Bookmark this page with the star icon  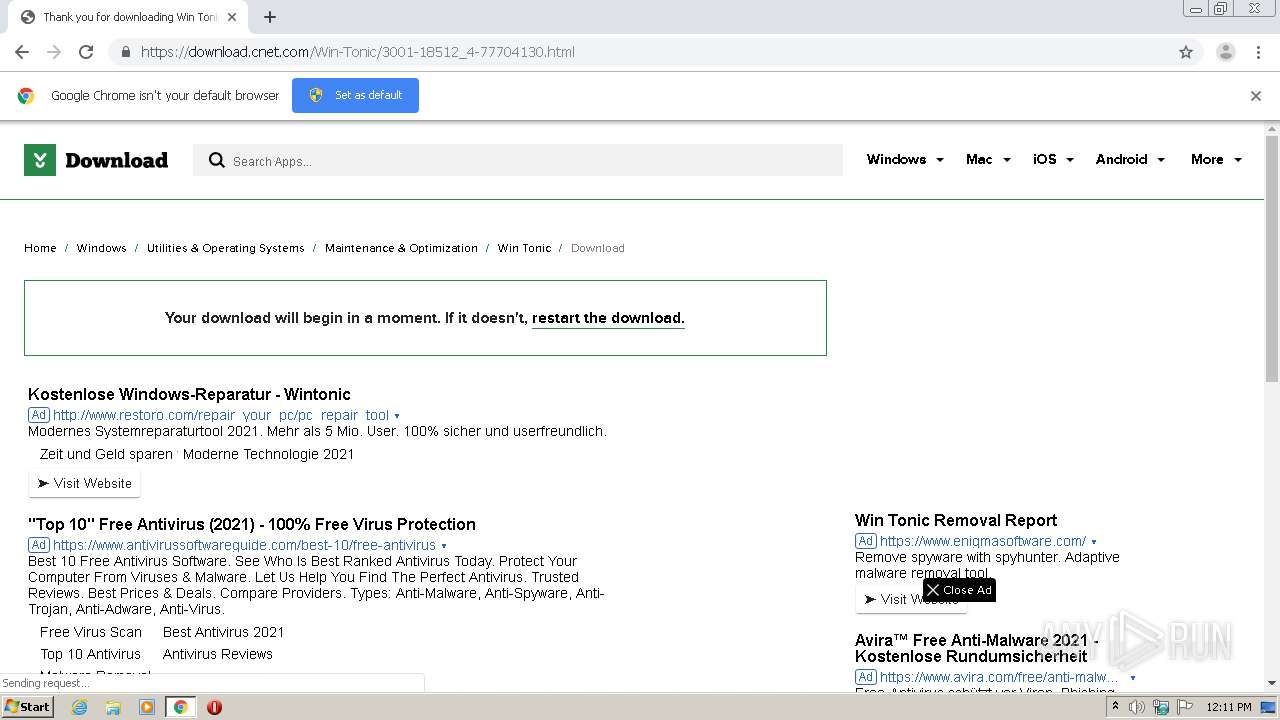(1186, 52)
